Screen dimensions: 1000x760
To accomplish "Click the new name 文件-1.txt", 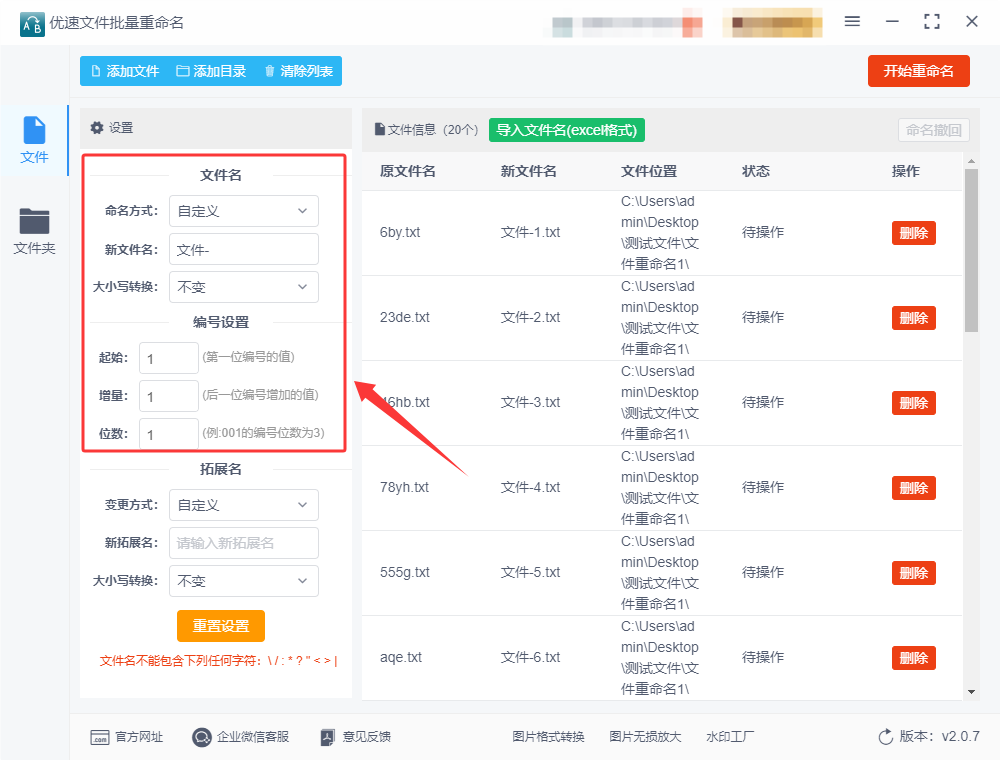I will 530,232.
